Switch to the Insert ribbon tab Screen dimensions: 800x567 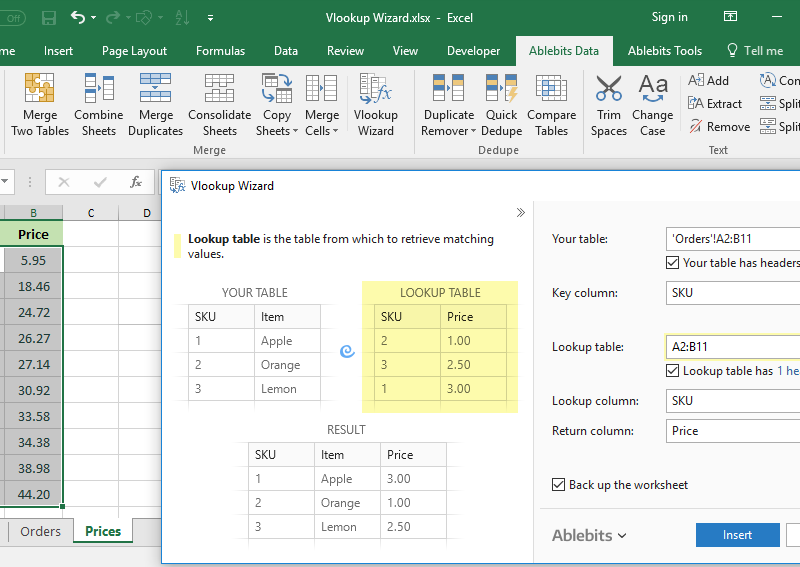[58, 51]
